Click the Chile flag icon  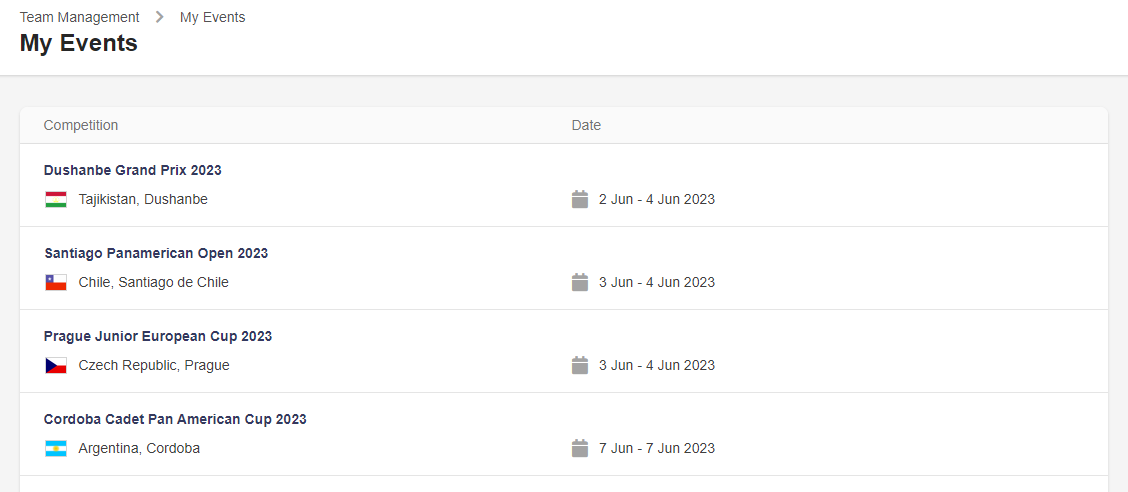(x=56, y=283)
